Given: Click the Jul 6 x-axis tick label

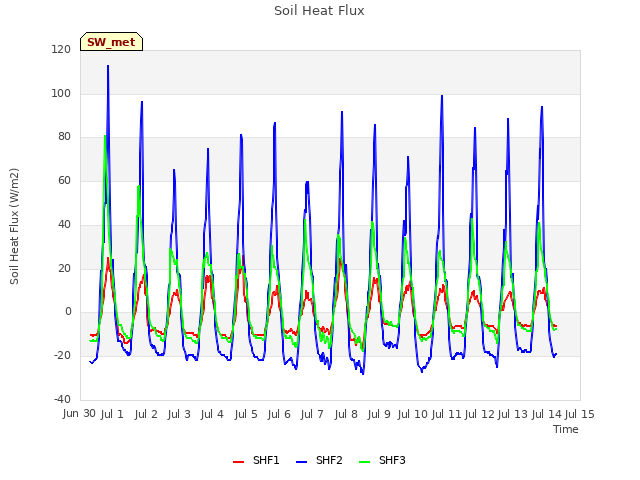Looking at the screenshot, I should point(279,414).
